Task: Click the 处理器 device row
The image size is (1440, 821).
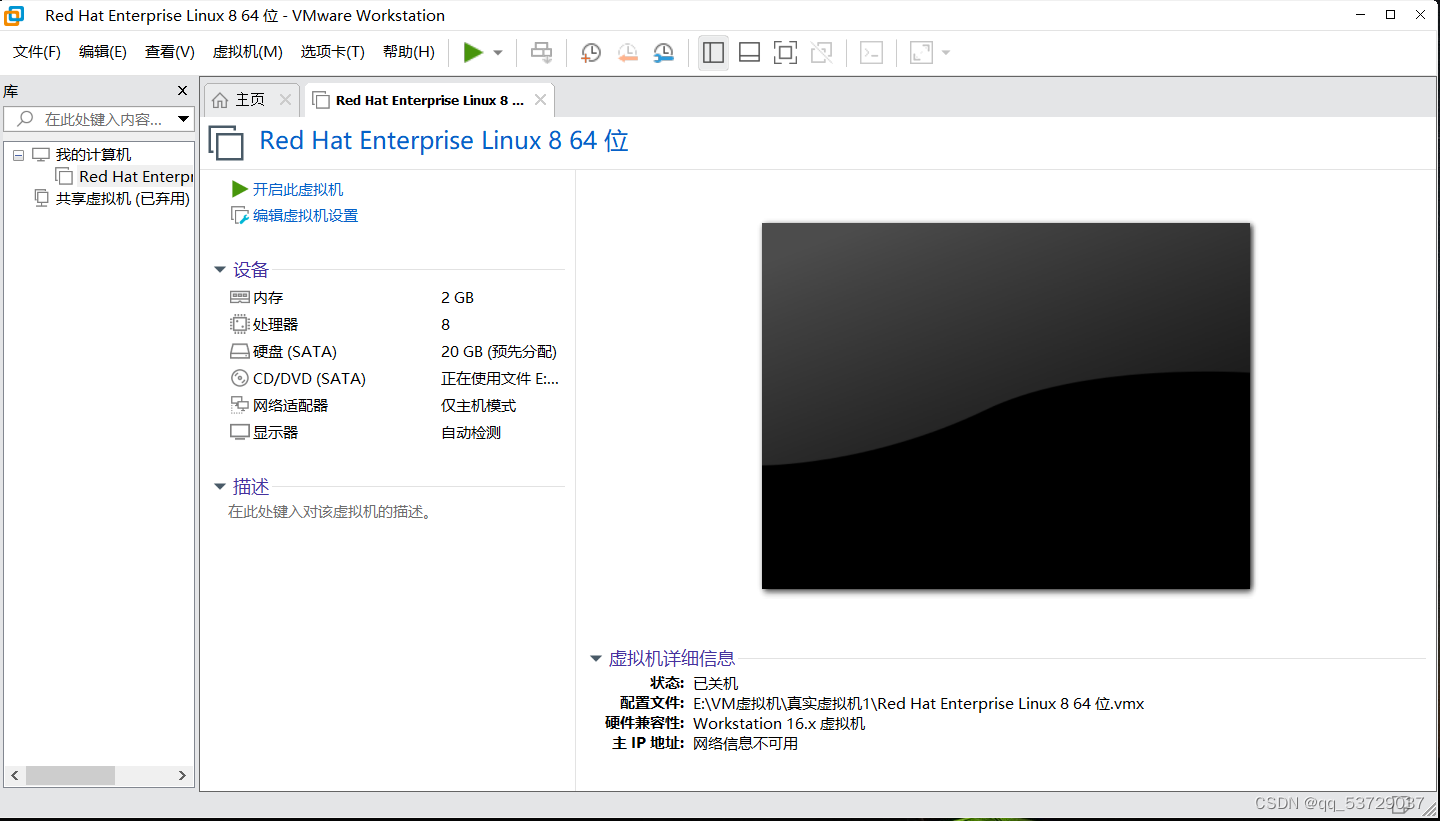Action: point(395,324)
